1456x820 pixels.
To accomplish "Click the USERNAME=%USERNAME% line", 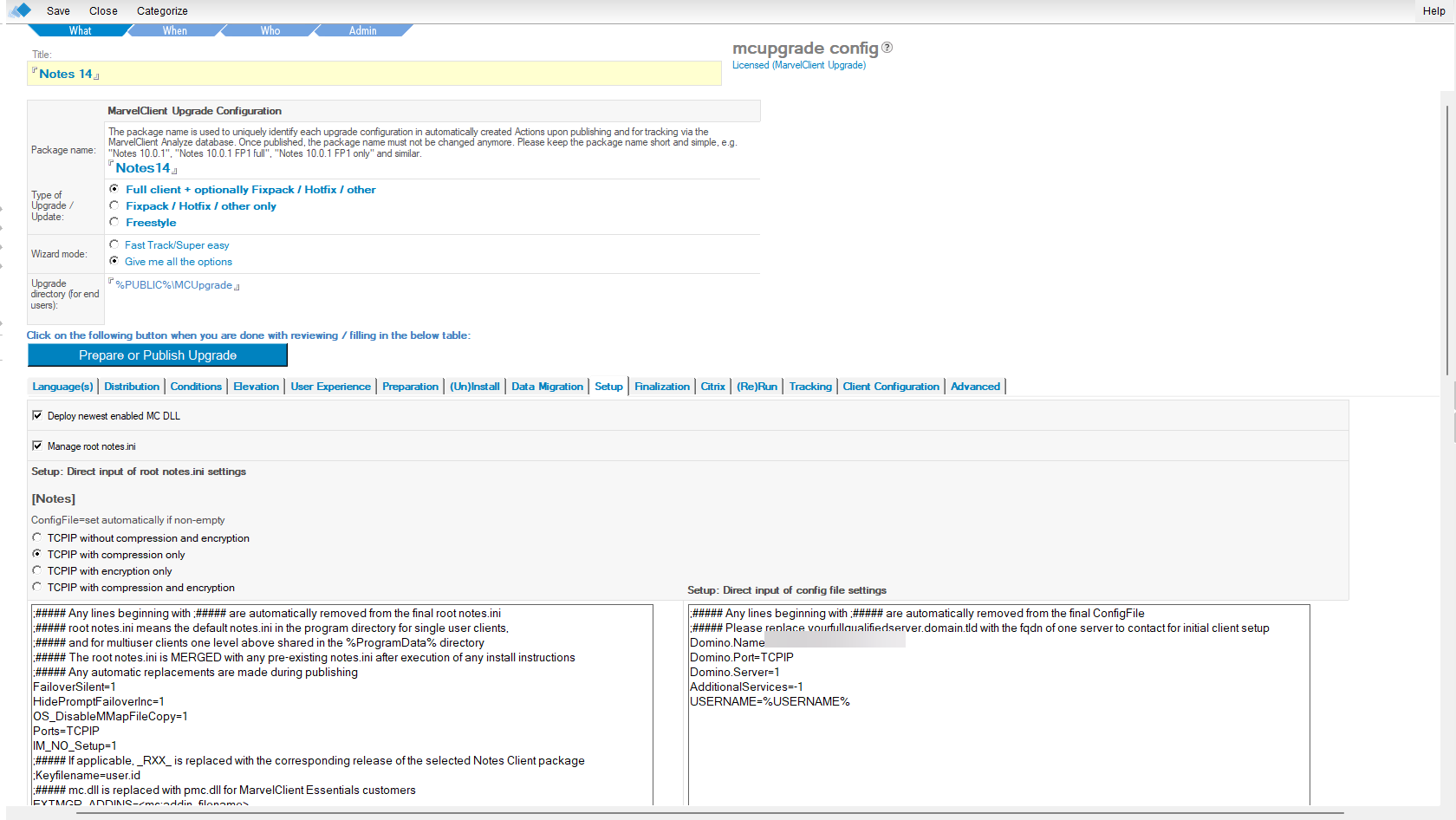I will 770,701.
